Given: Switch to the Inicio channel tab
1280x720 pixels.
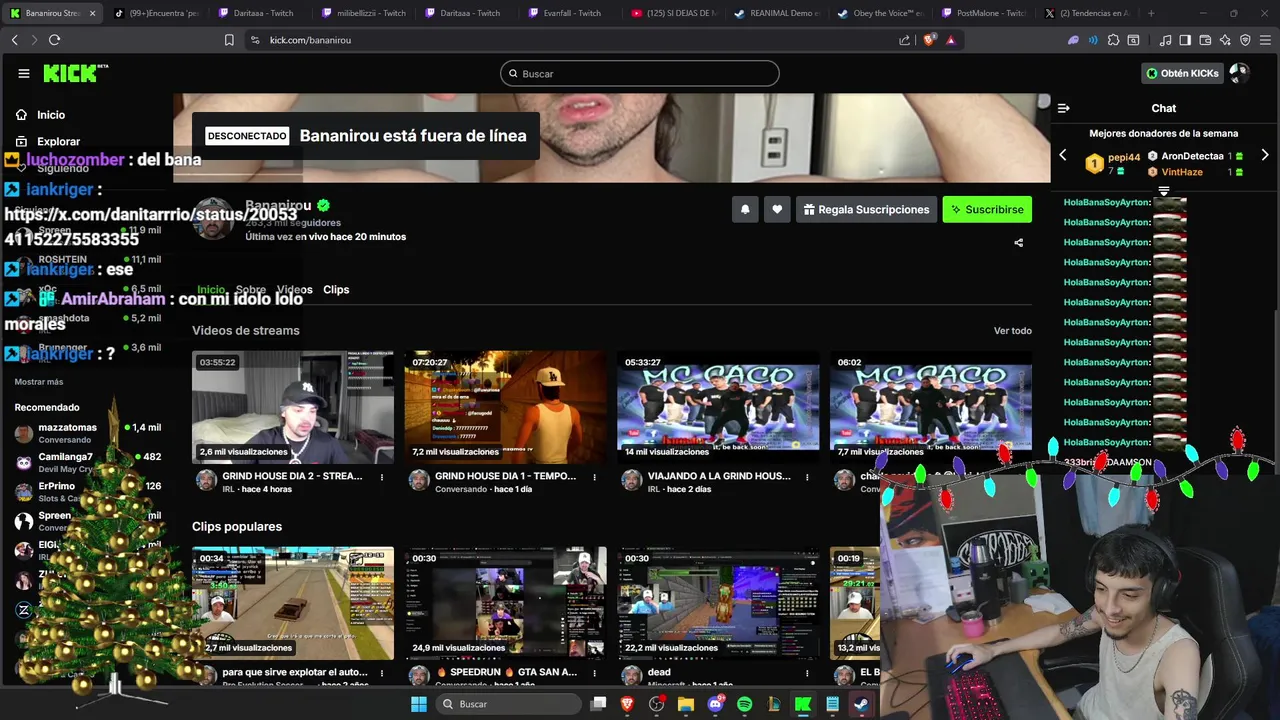Looking at the screenshot, I should pyautogui.click(x=211, y=289).
